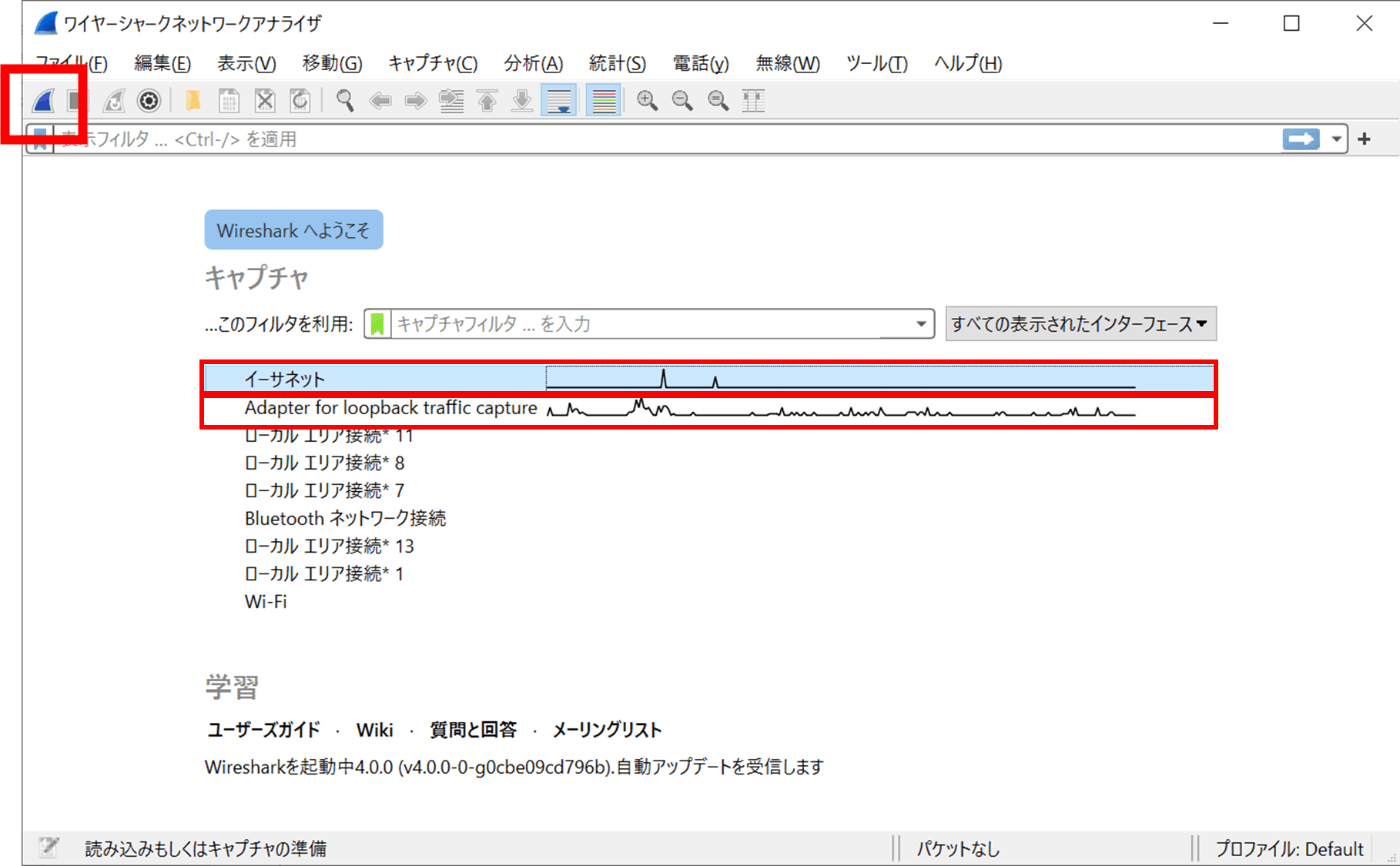Start capturing packets with the shark fin icon
The height and width of the screenshot is (866, 1400).
coord(42,100)
